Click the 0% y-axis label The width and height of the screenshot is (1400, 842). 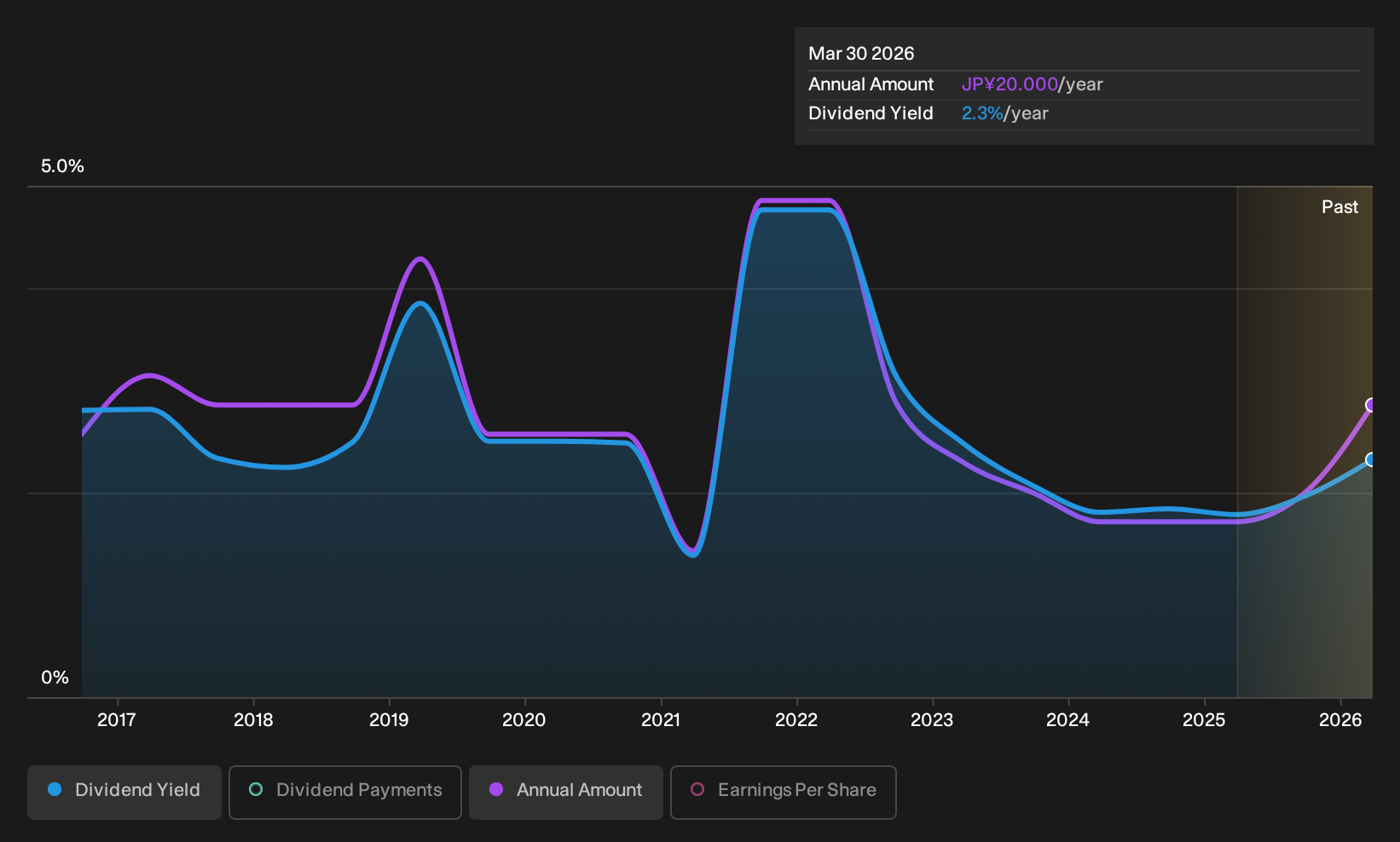coord(55,678)
